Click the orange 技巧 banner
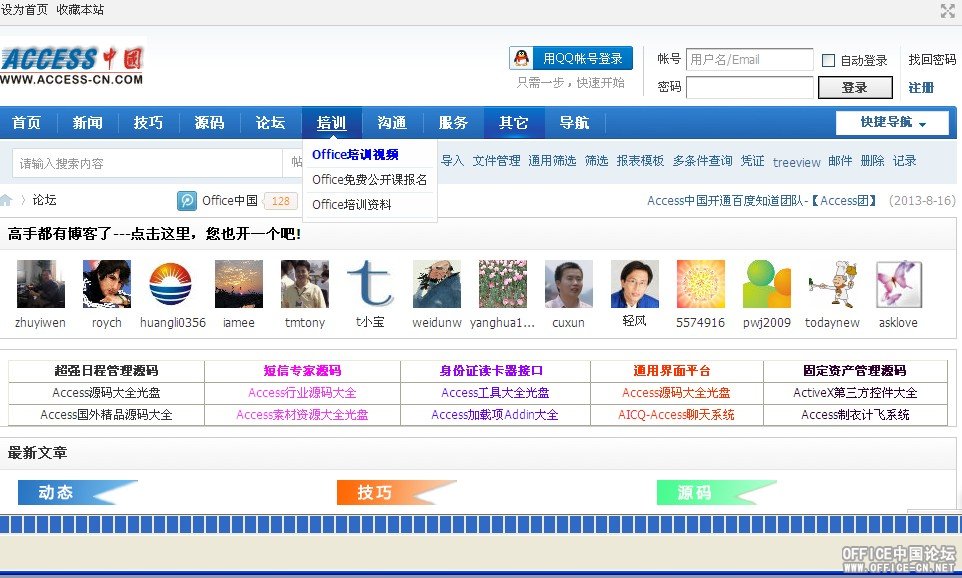 (x=396, y=492)
